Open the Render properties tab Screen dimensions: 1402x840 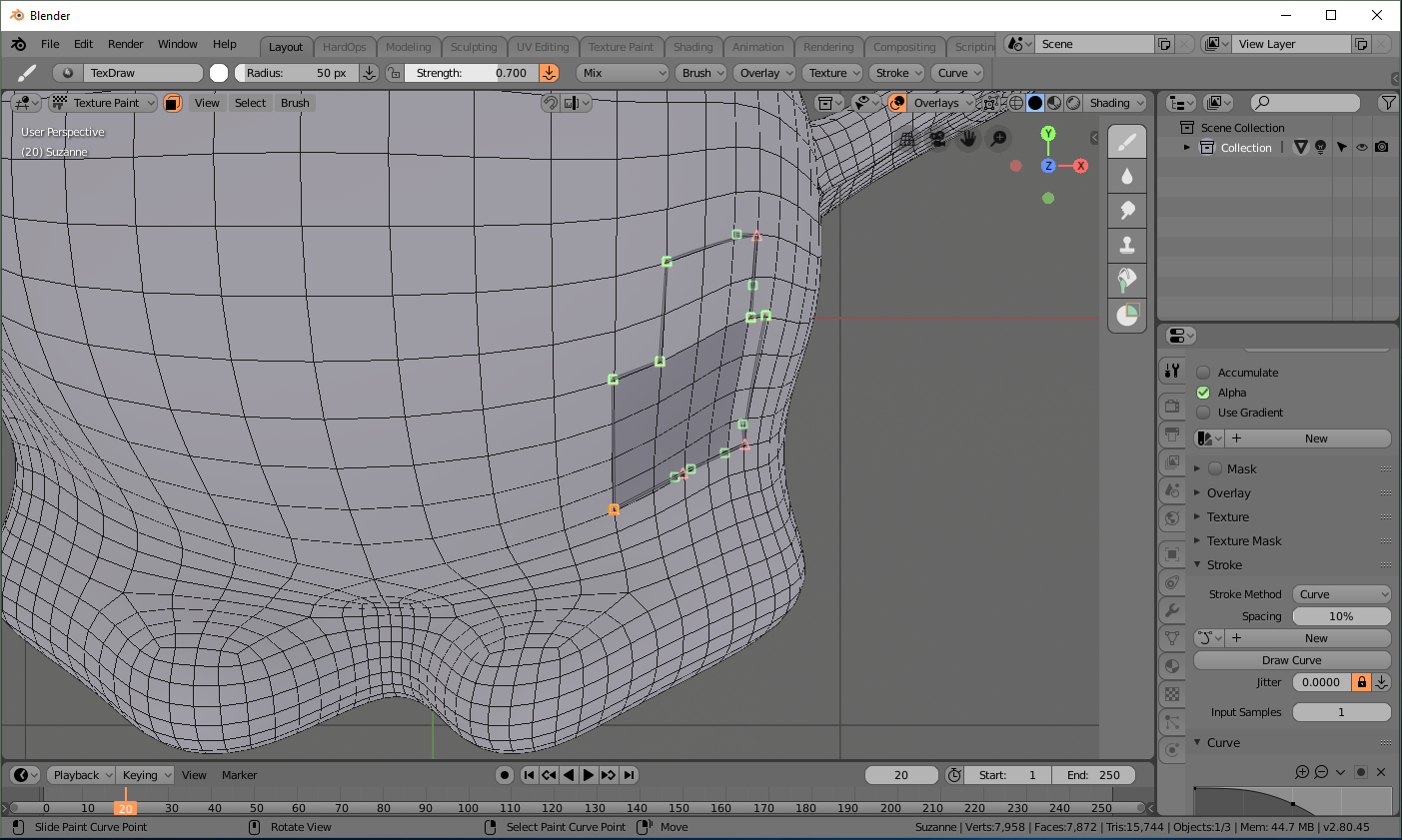coord(1172,407)
